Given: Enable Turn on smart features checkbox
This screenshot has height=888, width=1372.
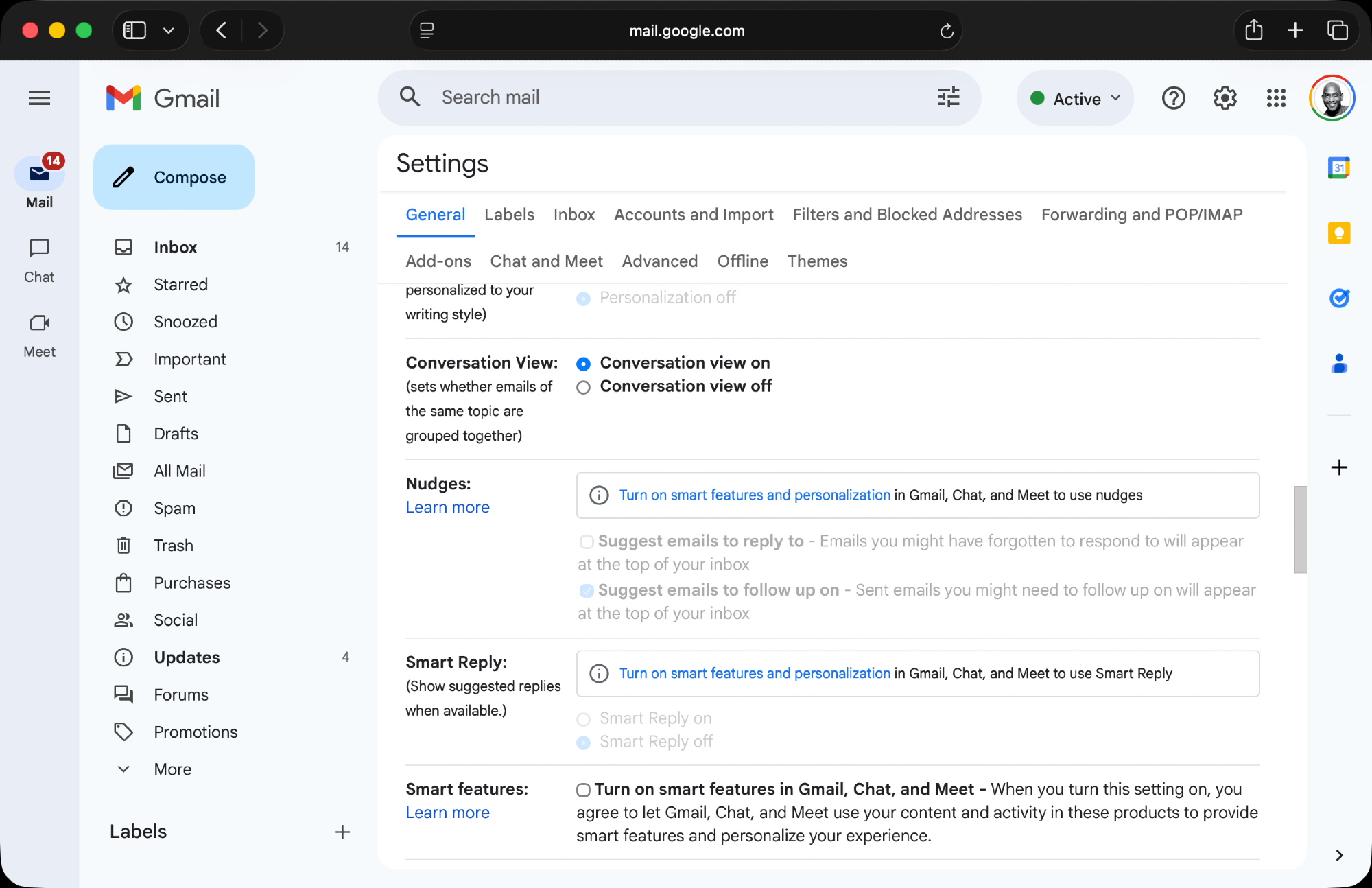Looking at the screenshot, I should coord(583,790).
